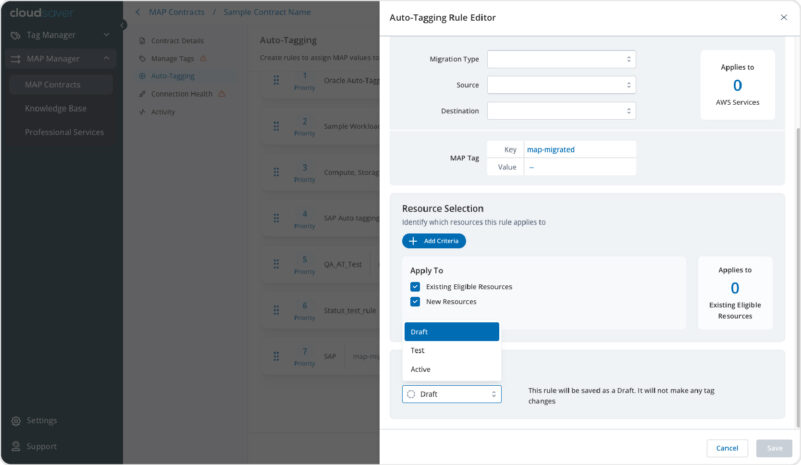Click the Support person icon
This screenshot has height=465, width=801.
point(16,447)
